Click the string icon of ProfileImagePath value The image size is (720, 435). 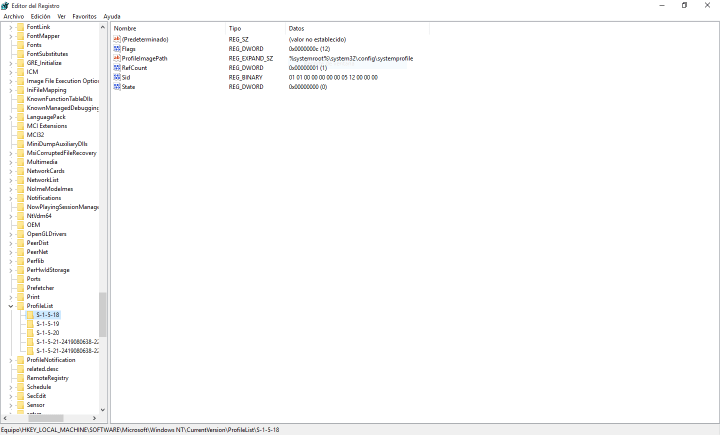tap(117, 58)
